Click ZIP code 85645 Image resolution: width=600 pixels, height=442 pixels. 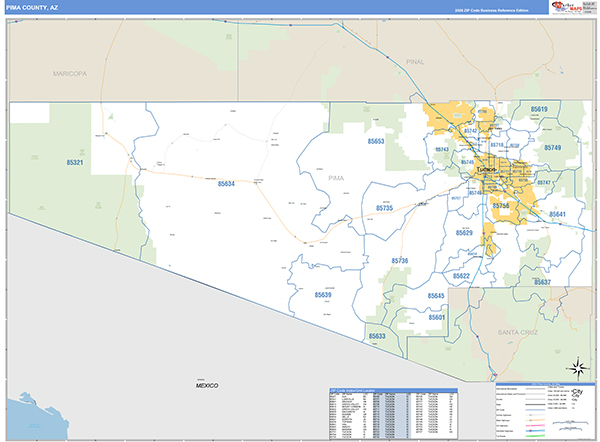coord(436,296)
